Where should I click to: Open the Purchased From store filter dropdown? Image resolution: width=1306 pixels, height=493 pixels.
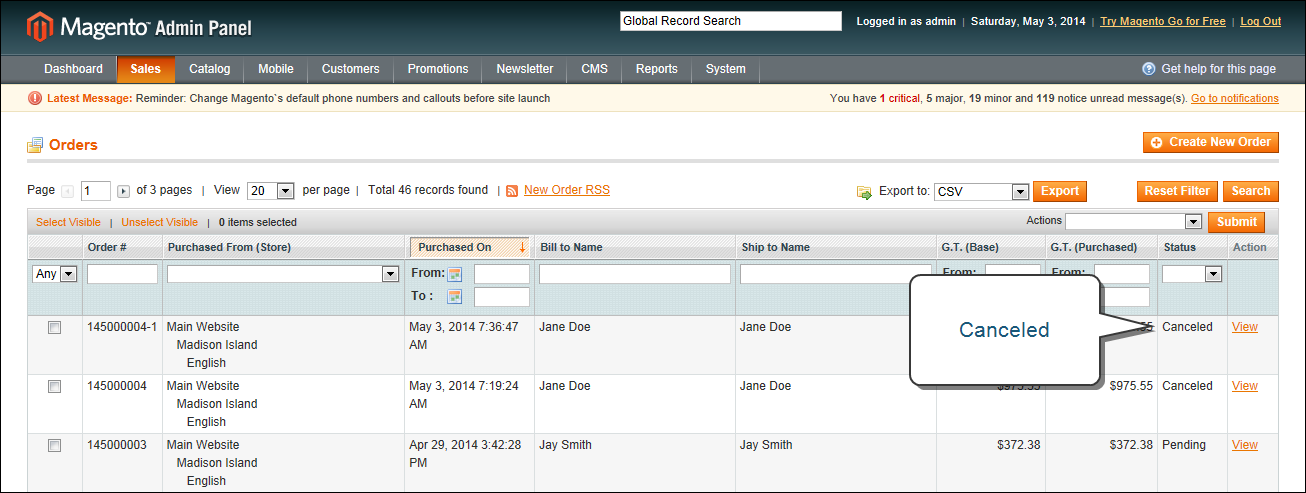pyautogui.click(x=283, y=274)
